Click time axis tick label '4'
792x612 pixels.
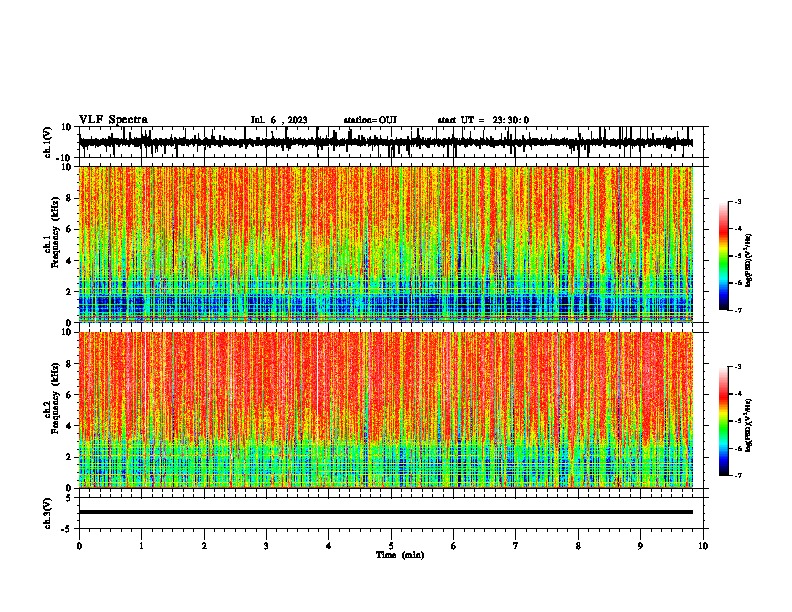click(x=329, y=546)
